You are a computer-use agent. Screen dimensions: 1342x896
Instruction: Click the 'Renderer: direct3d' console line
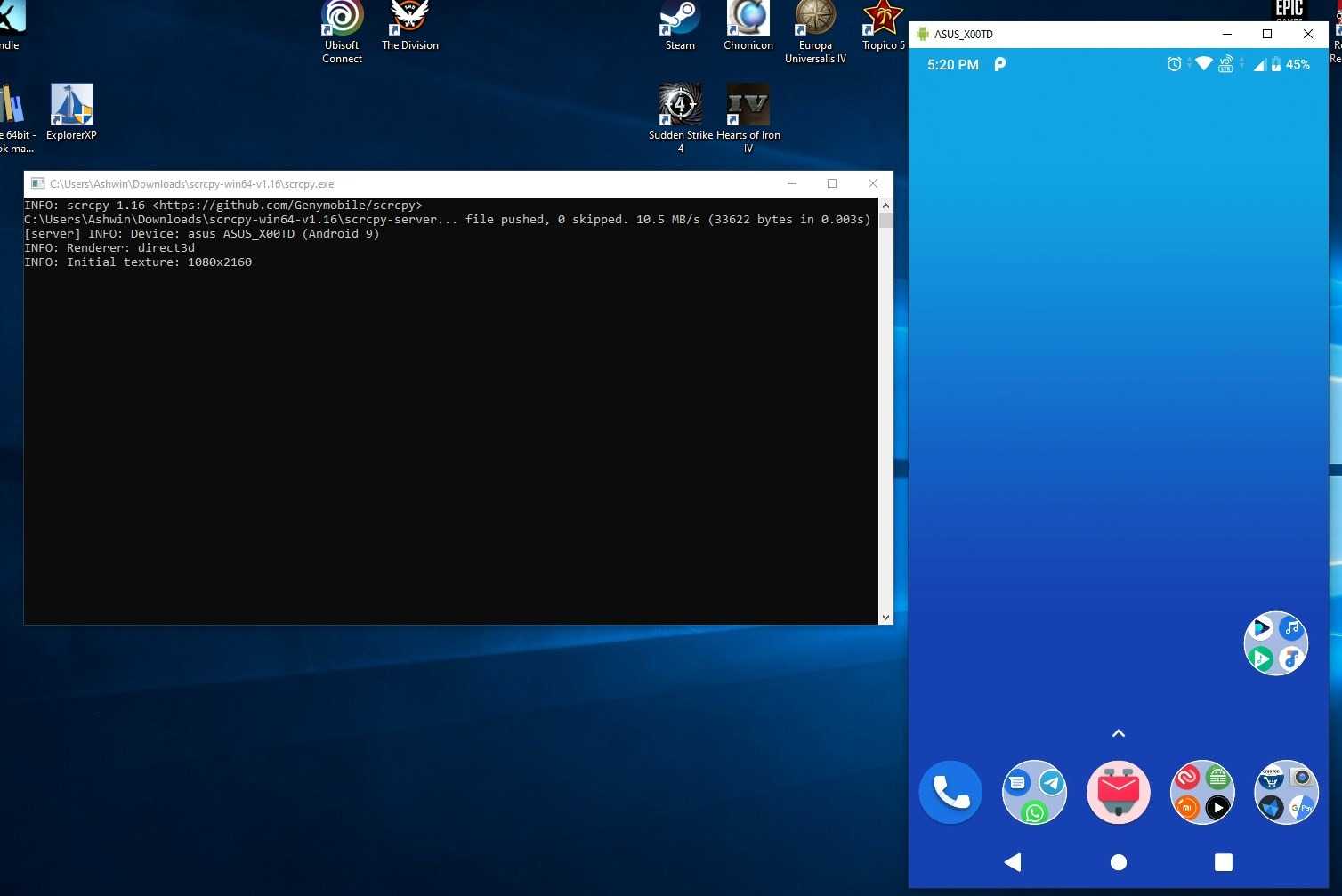click(109, 248)
